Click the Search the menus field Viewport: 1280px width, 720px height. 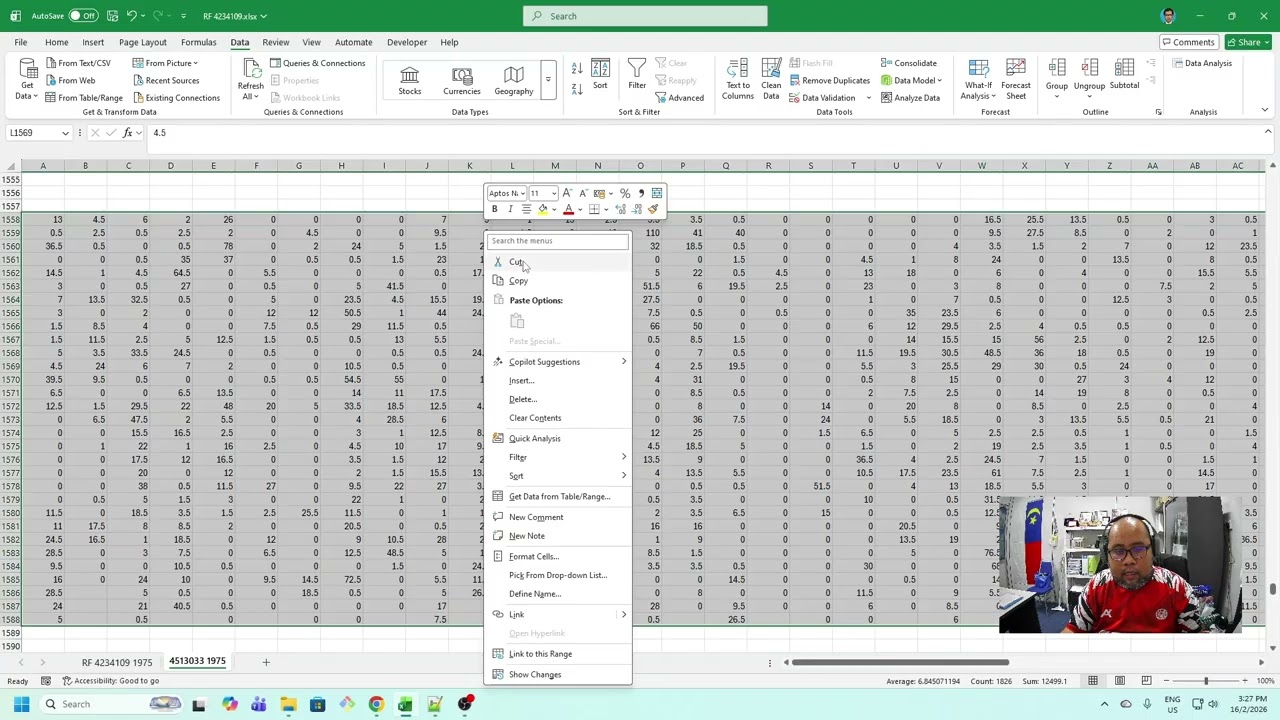click(x=558, y=241)
